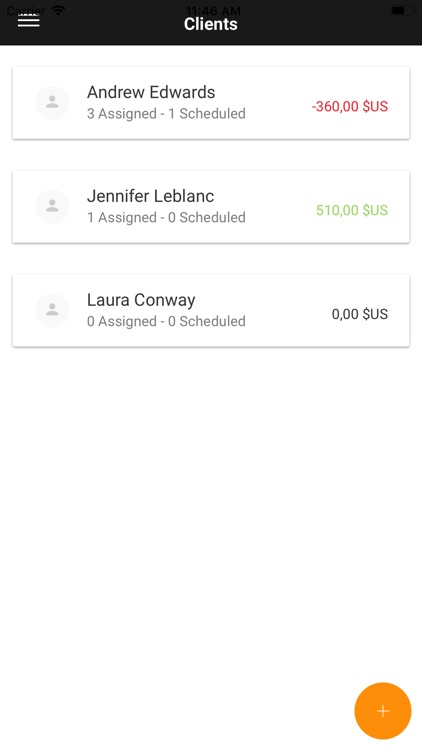422x750 pixels.
Task: Tap the Clients header title
Action: click(x=211, y=23)
